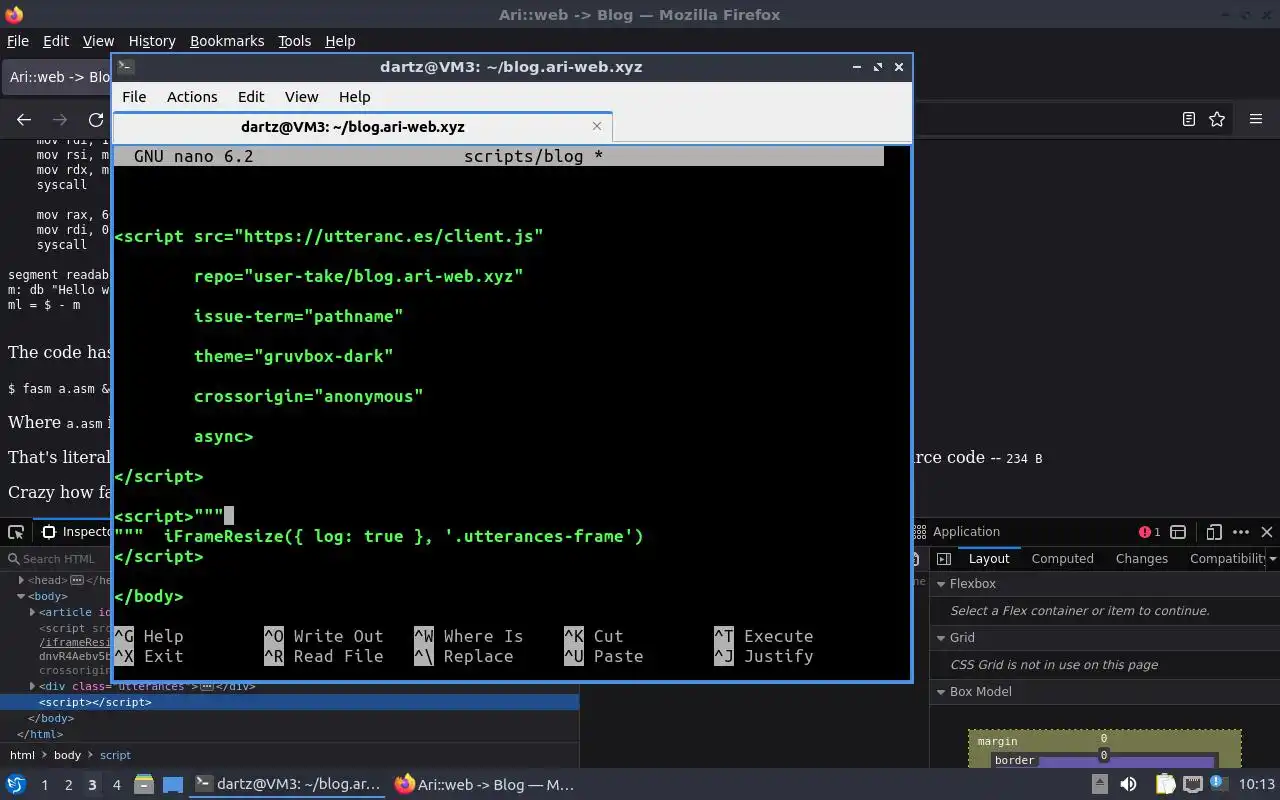The height and width of the screenshot is (800, 1280).
Task: Switch to the Layout sidebar tab
Action: (x=989, y=559)
